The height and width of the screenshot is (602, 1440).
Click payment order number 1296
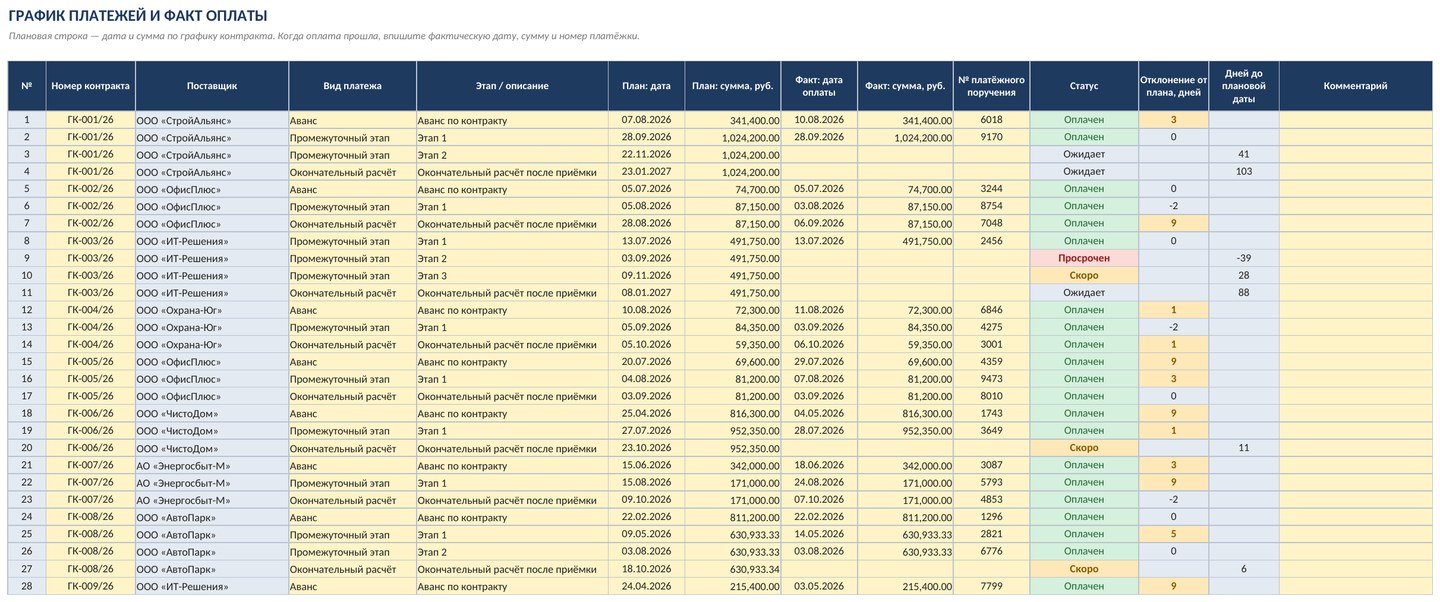point(991,517)
